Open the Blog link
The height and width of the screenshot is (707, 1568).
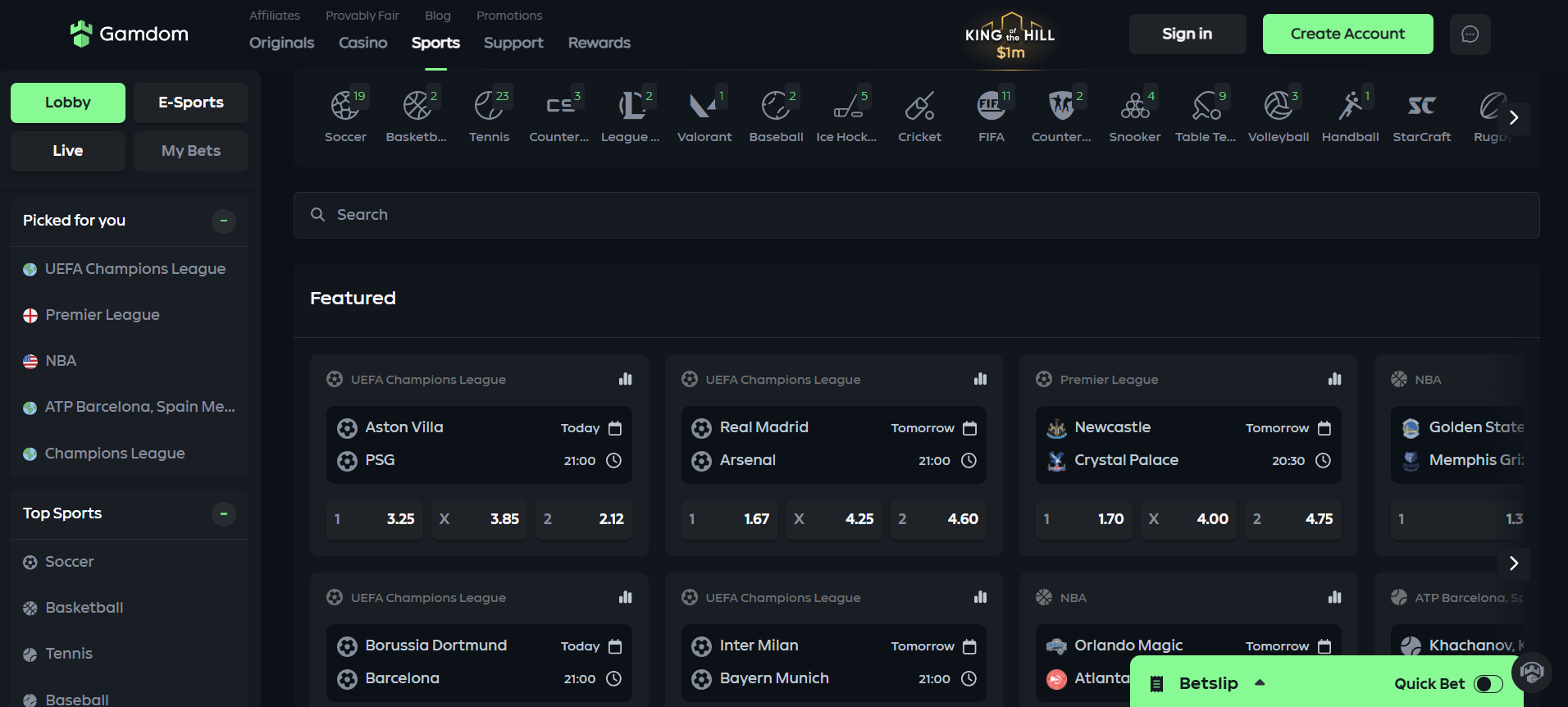coord(438,16)
